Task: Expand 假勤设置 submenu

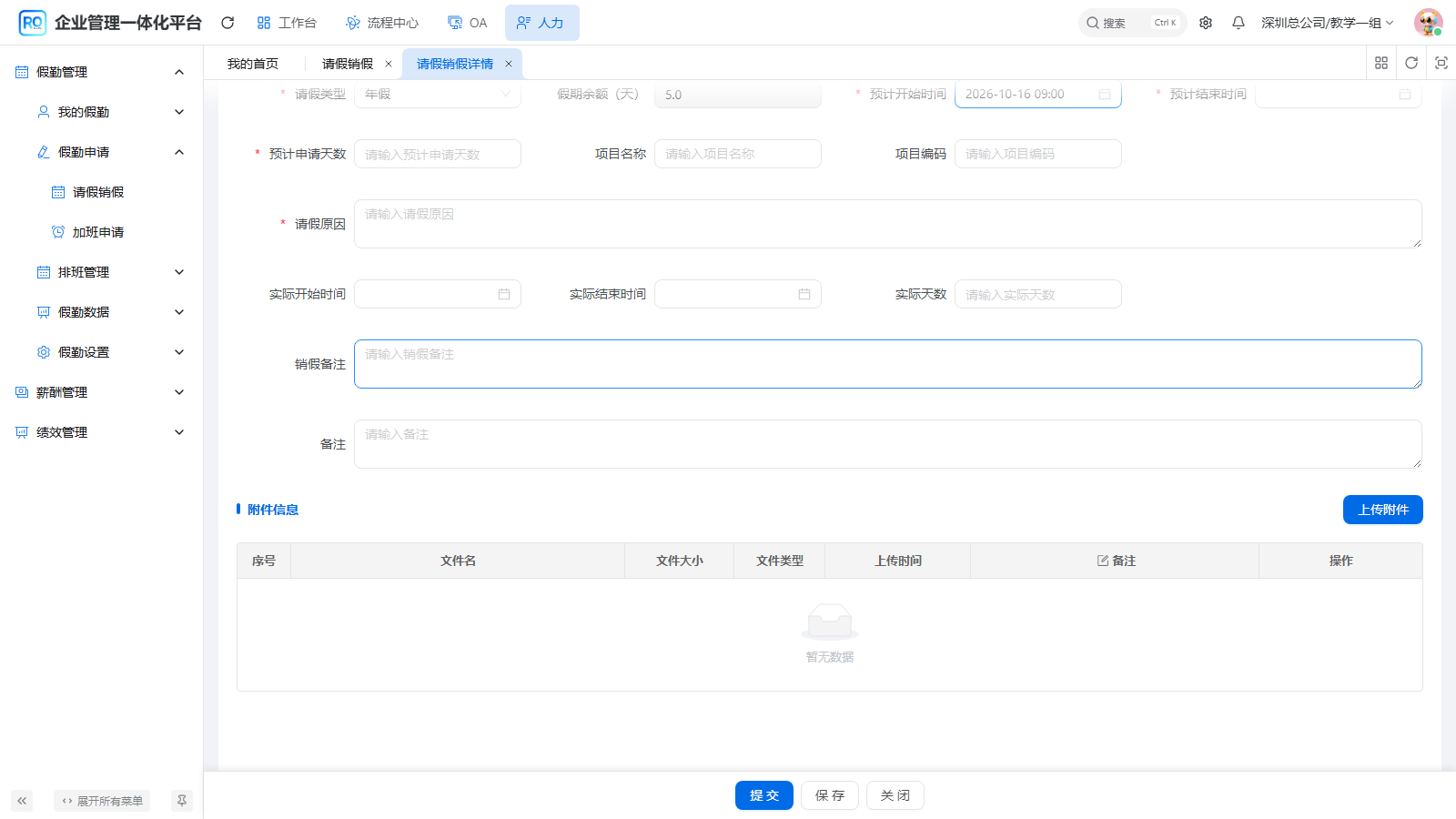Action: pos(101,352)
